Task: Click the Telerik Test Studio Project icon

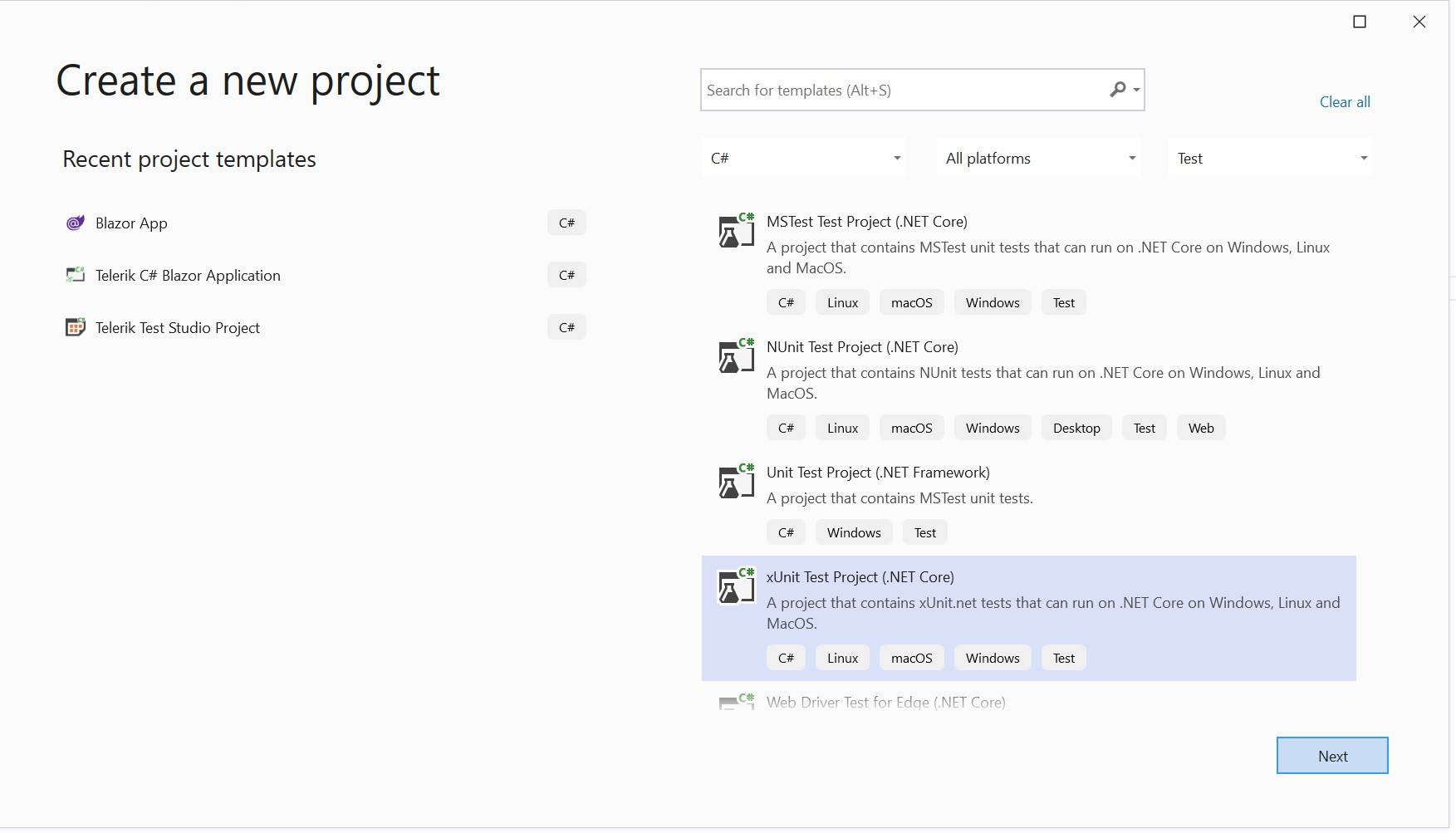Action: click(x=76, y=327)
